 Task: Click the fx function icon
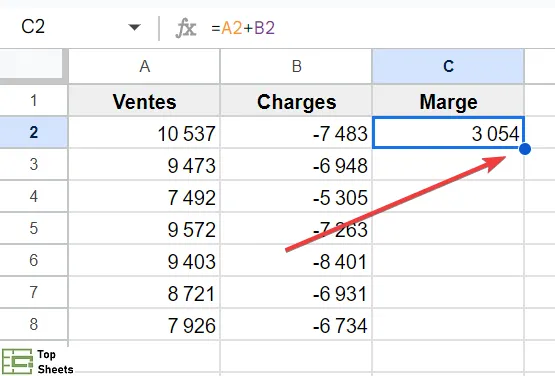(186, 28)
